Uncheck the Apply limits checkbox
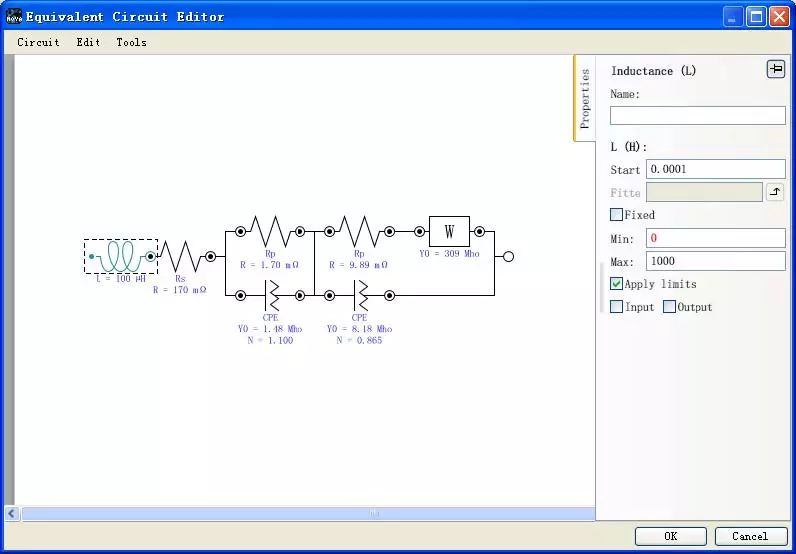The height and width of the screenshot is (554, 796). click(x=616, y=283)
